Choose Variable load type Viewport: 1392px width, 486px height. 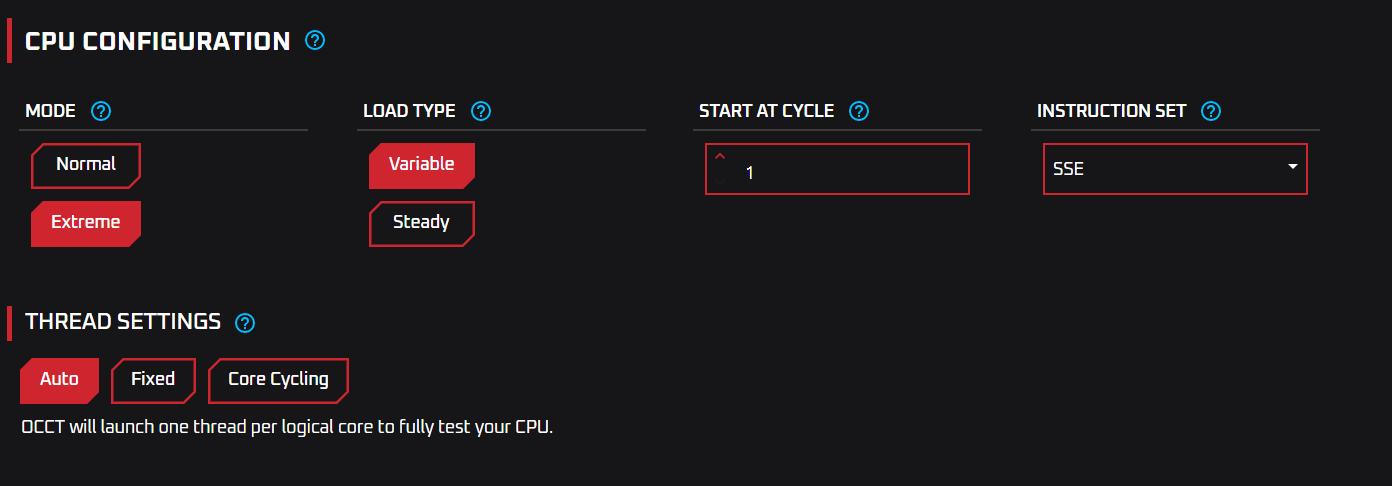click(421, 165)
